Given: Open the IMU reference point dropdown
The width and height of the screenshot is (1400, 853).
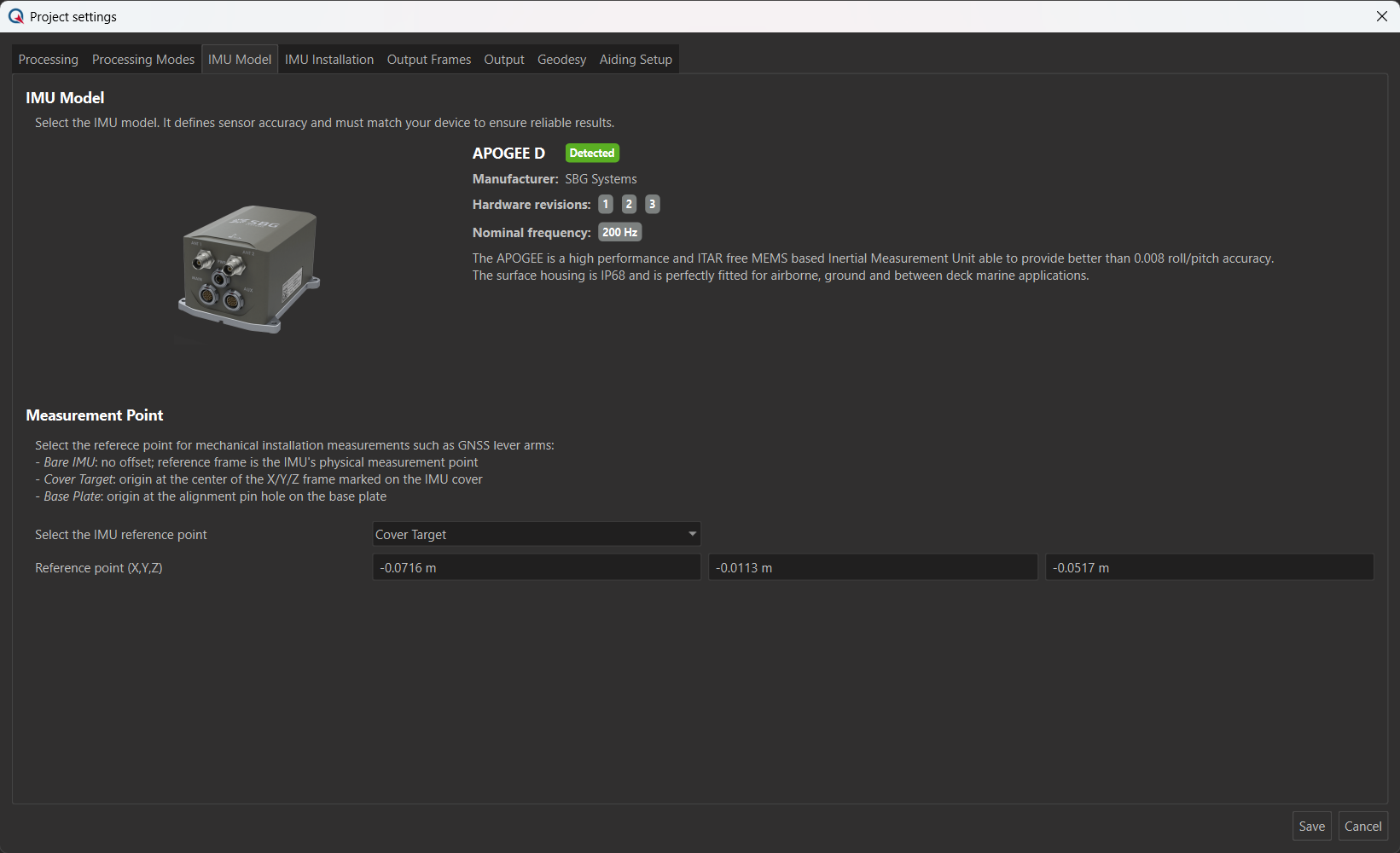Looking at the screenshot, I should click(536, 535).
